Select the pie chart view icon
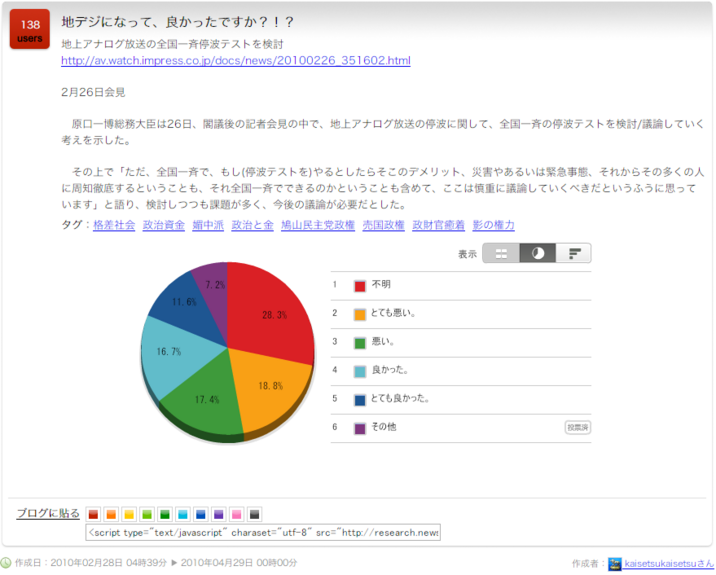This screenshot has width=716, height=575. 537,253
